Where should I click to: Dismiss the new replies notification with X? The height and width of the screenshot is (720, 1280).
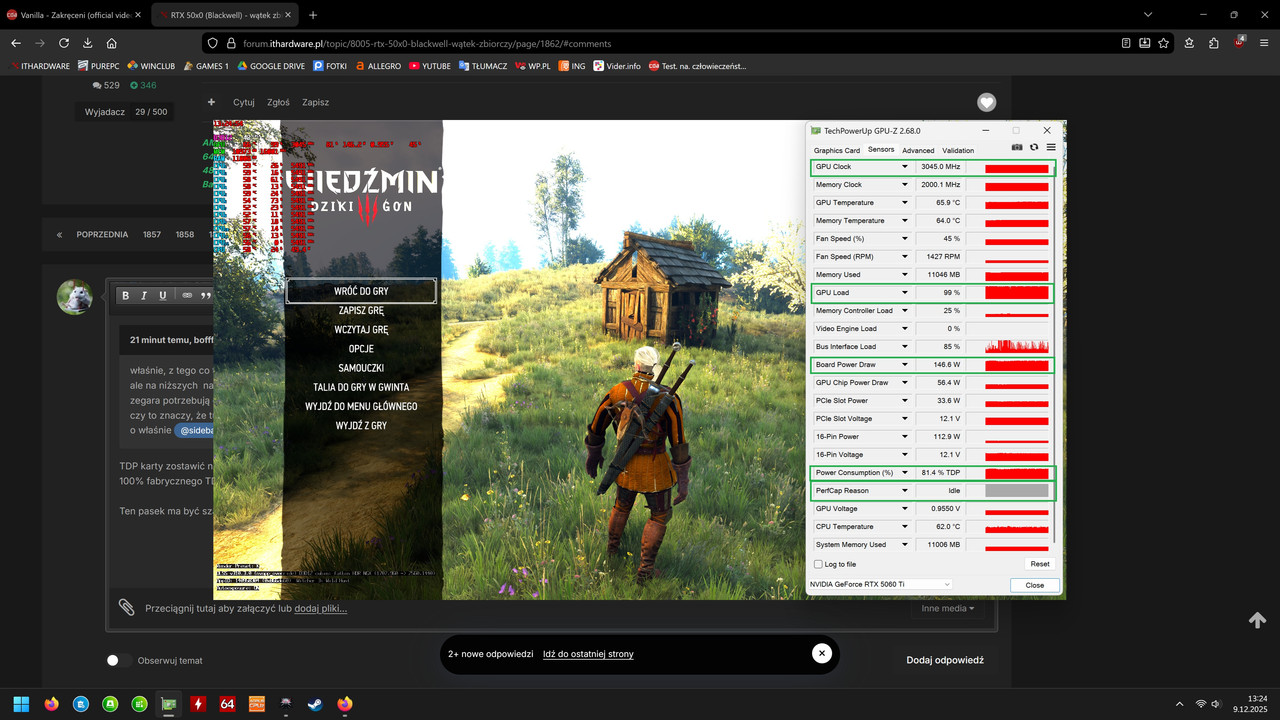click(x=821, y=653)
